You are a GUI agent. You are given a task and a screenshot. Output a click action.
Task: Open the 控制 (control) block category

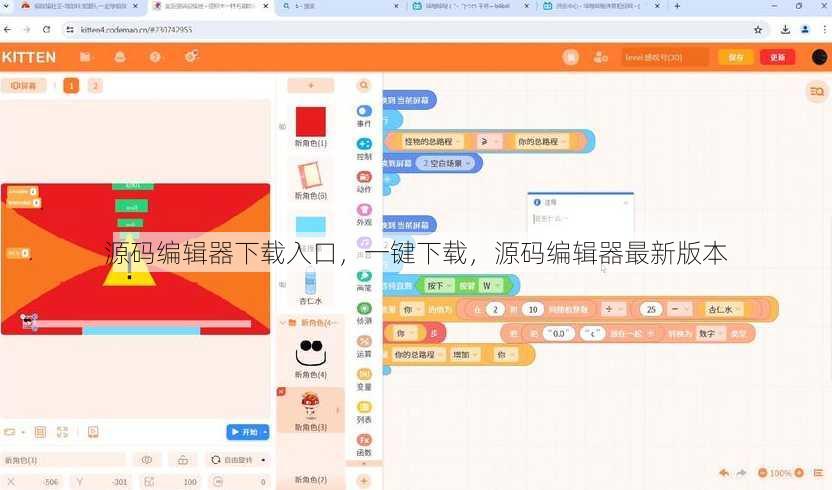364,149
